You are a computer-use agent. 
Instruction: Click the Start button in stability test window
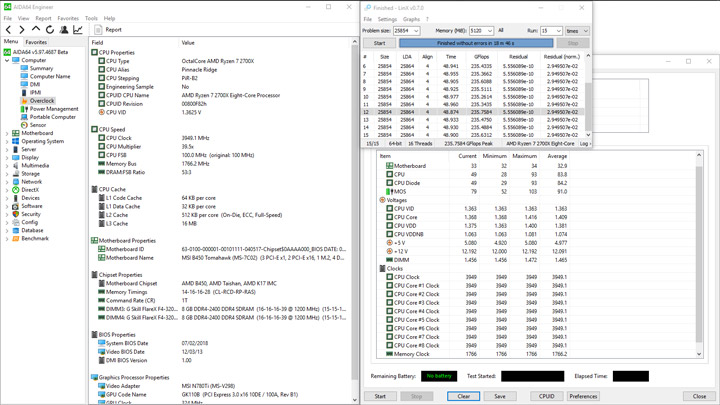click(x=380, y=396)
